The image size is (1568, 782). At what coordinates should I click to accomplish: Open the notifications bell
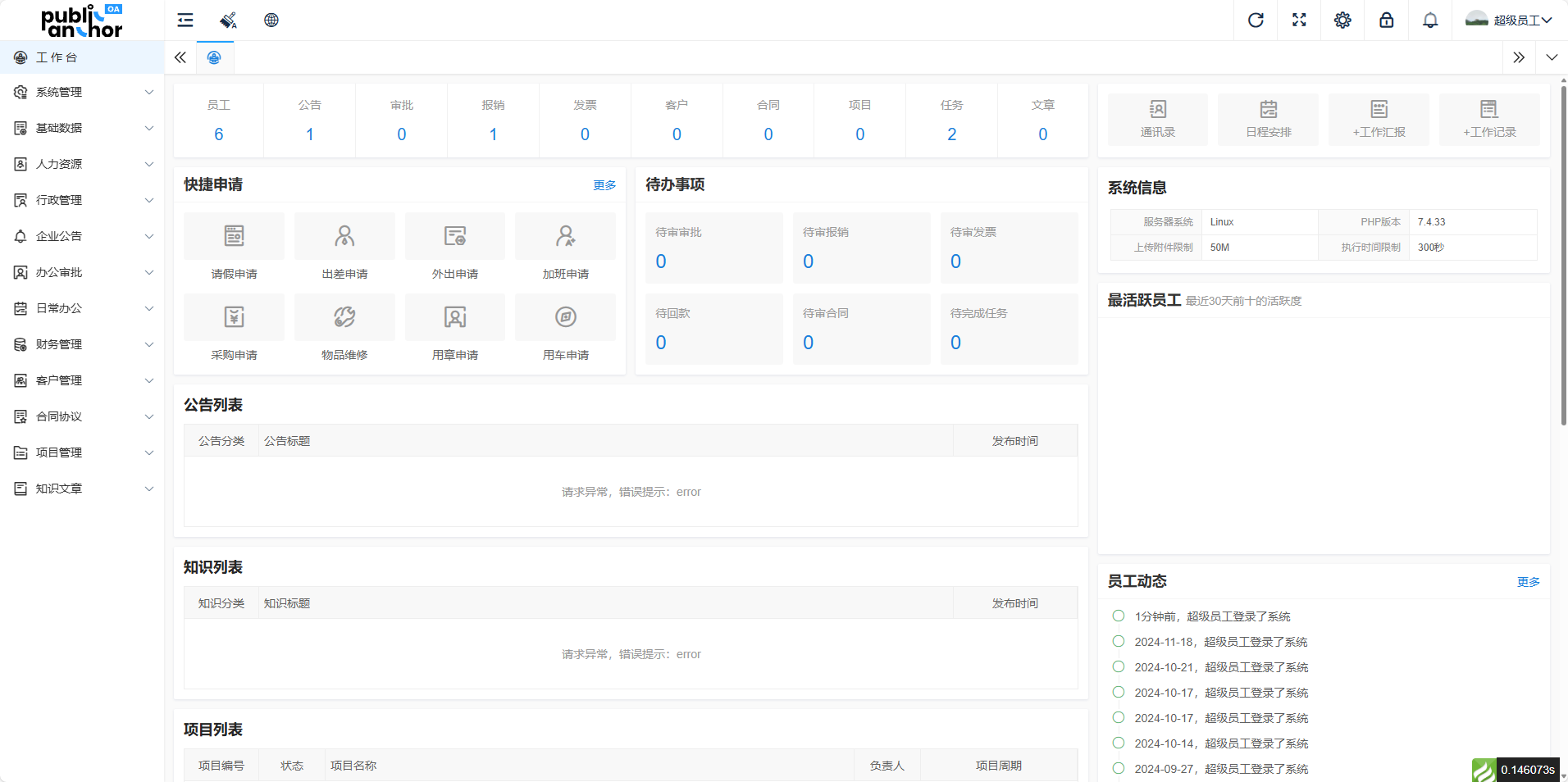(x=1430, y=20)
